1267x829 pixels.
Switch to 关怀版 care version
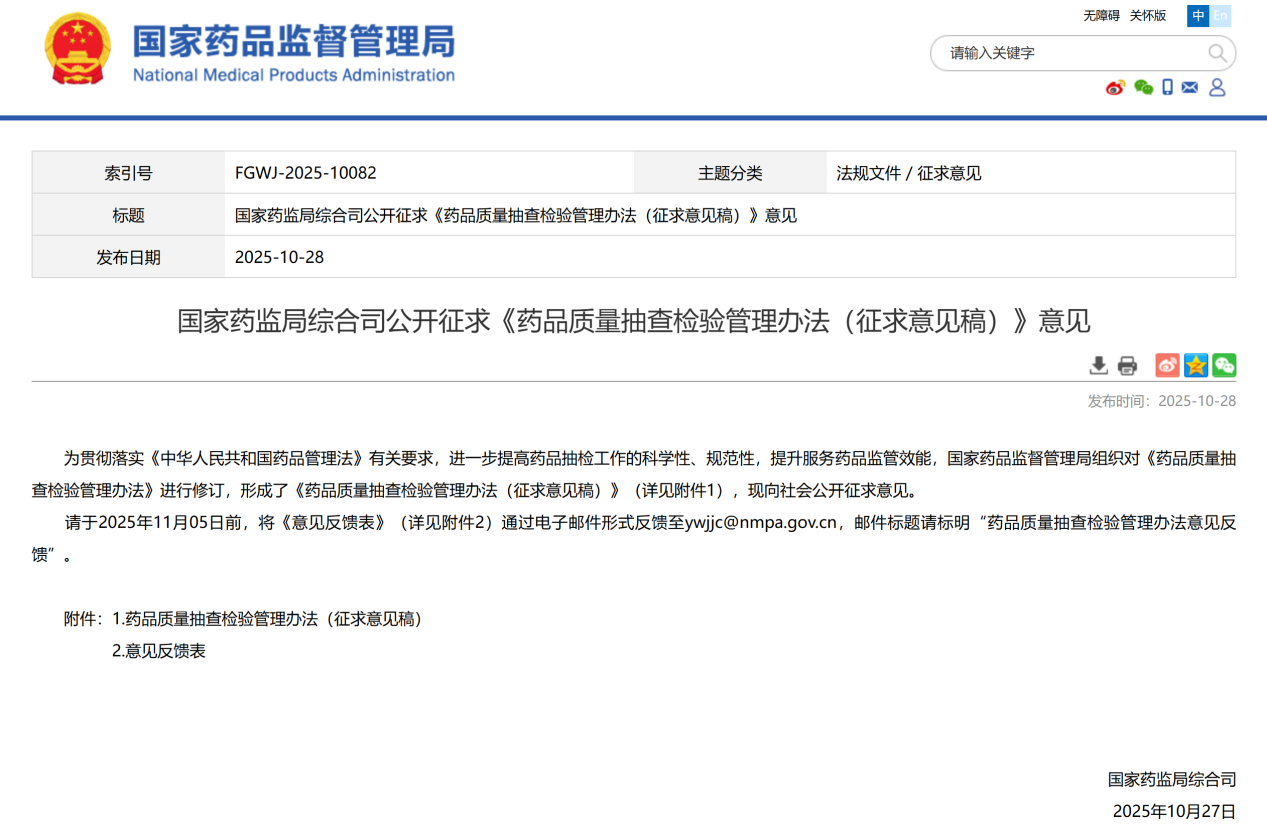[x=1148, y=16]
